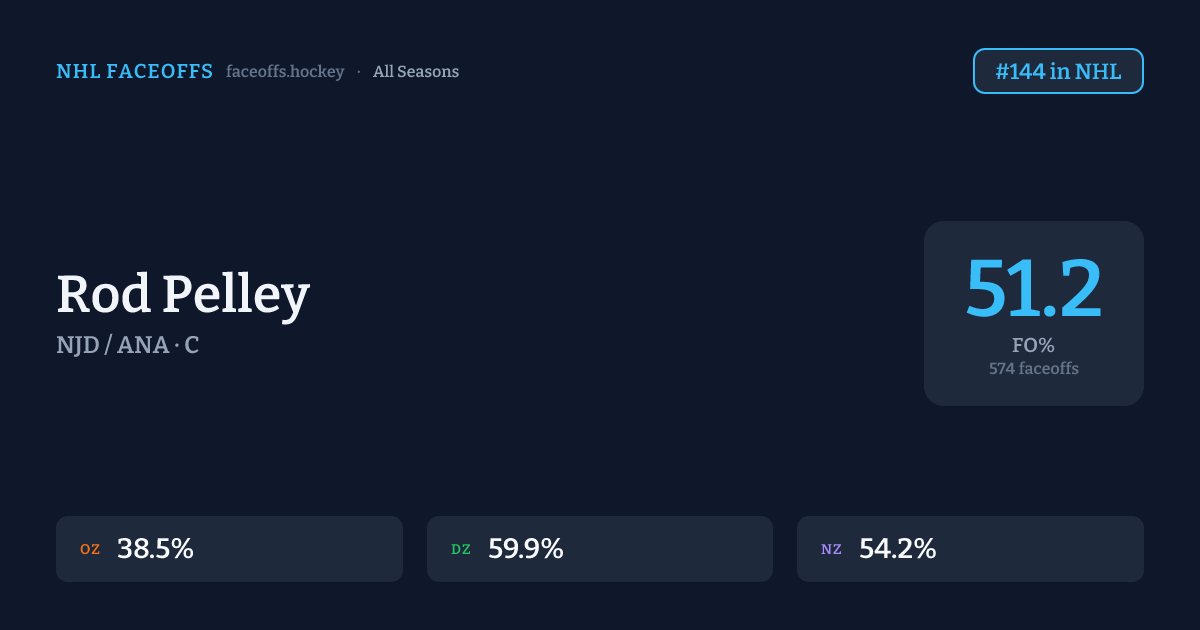Click the #144 in NHL rank badge

1058,71
